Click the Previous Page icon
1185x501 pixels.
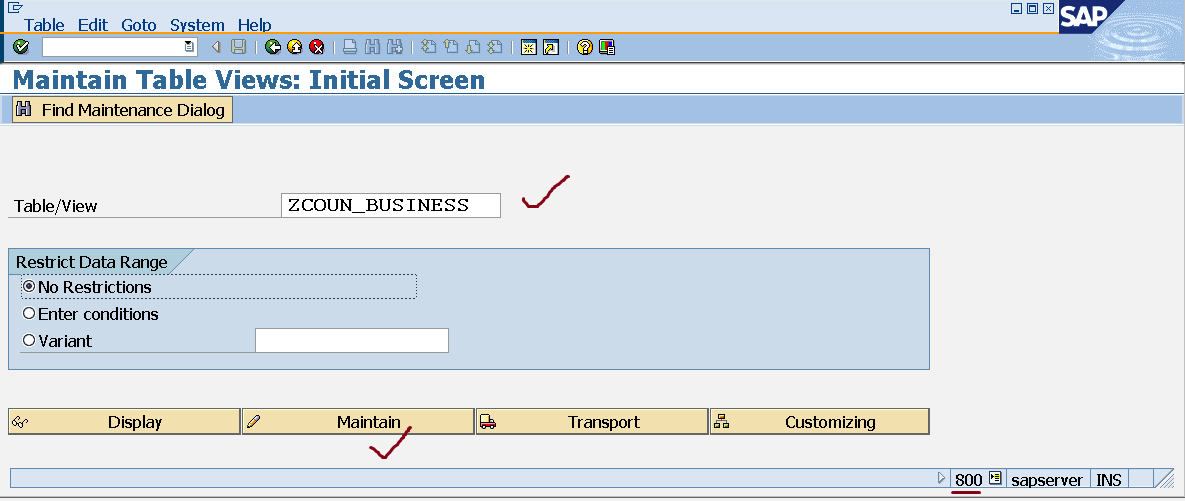pos(451,48)
